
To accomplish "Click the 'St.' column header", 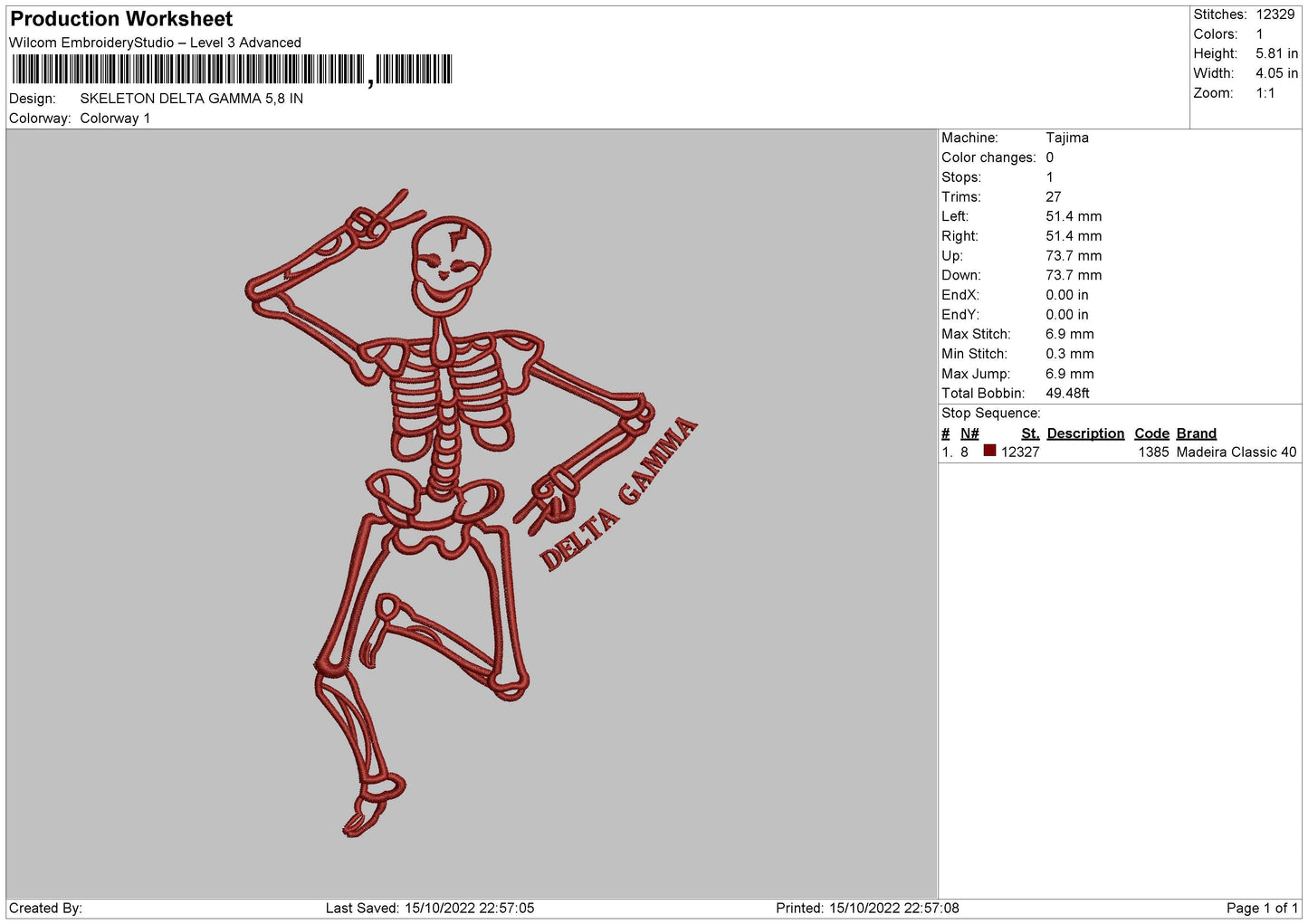I will (x=1030, y=433).
